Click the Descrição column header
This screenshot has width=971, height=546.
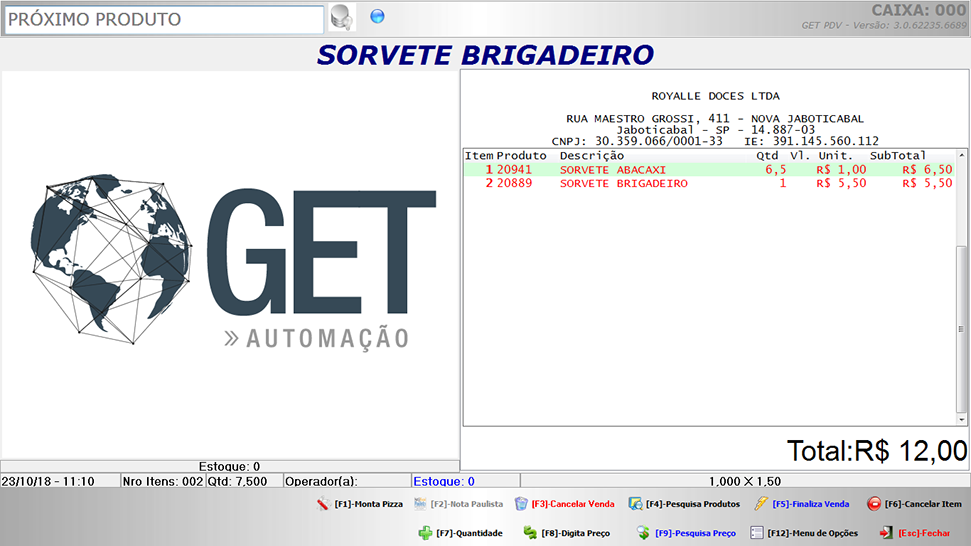(x=592, y=156)
